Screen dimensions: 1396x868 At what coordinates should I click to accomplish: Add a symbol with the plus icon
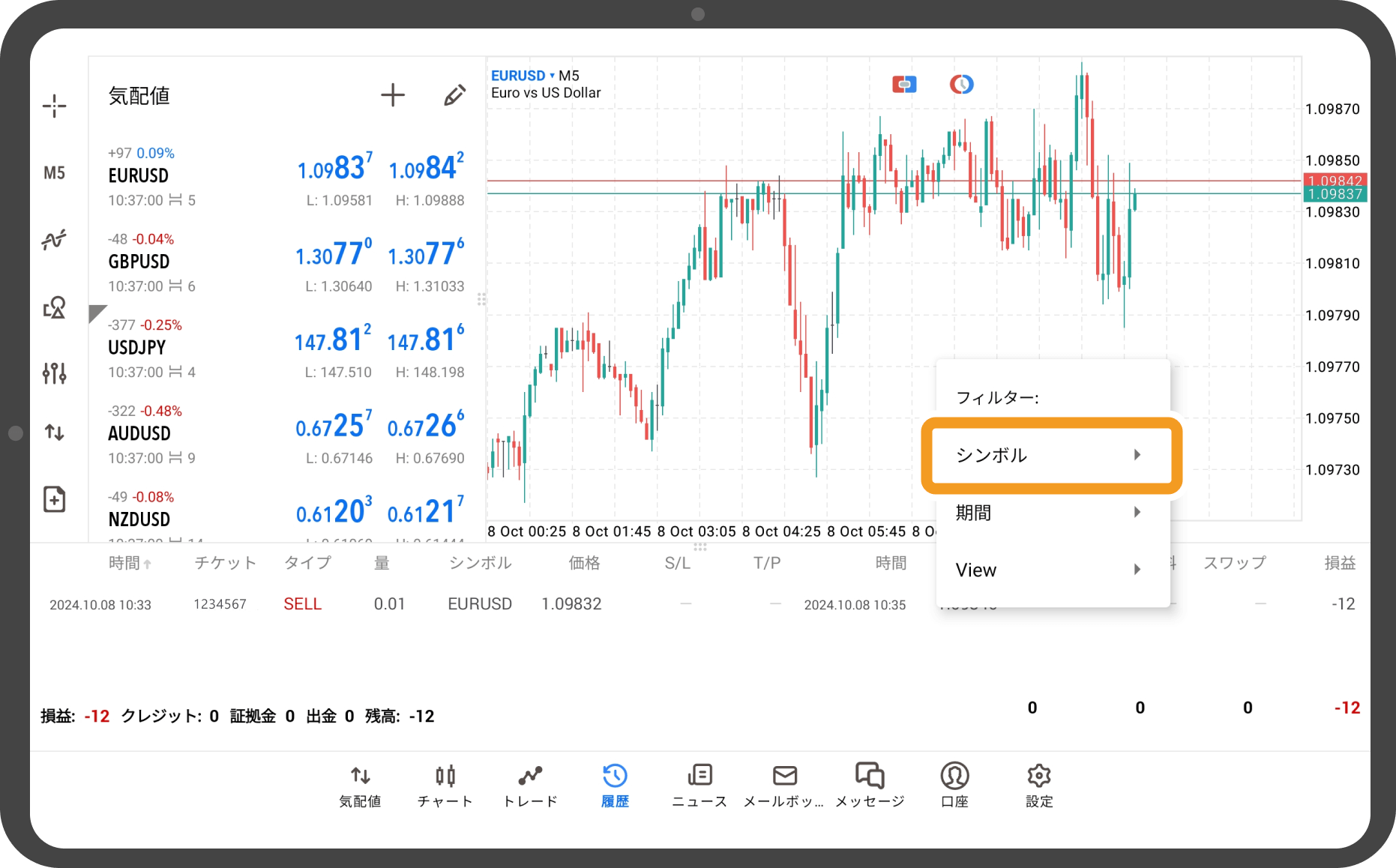[393, 95]
